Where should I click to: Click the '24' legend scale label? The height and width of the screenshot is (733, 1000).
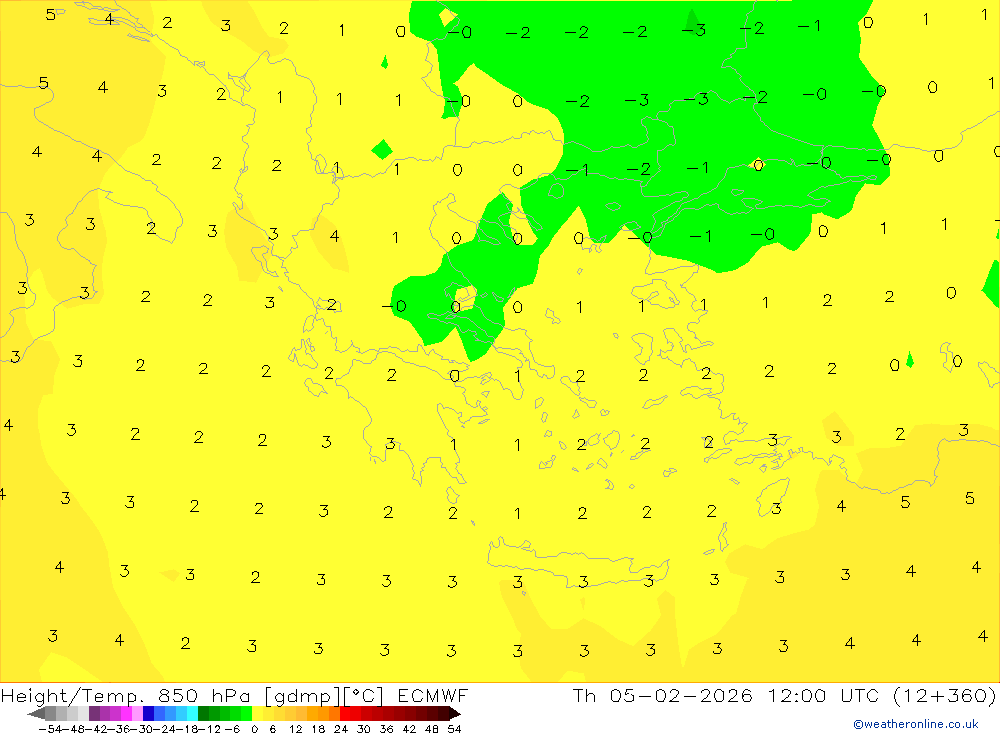[341, 729]
